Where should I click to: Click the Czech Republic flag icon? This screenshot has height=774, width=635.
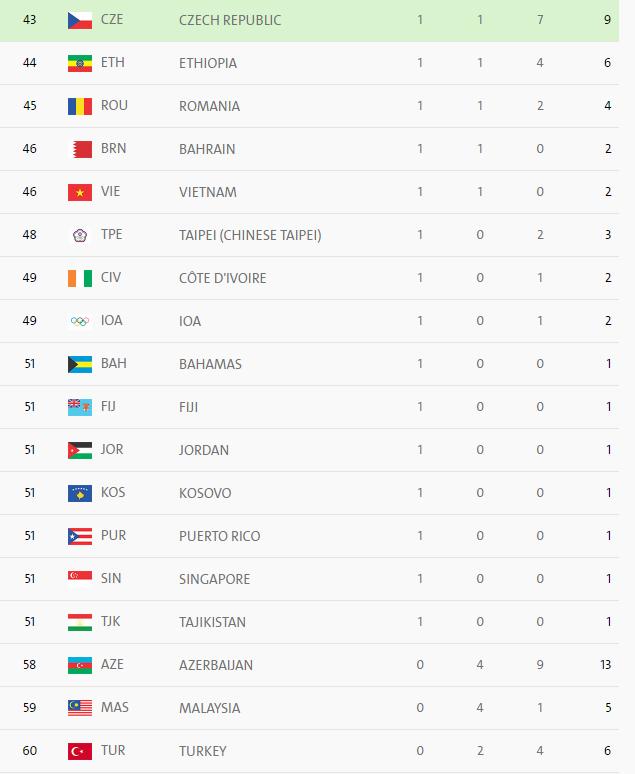coord(80,20)
